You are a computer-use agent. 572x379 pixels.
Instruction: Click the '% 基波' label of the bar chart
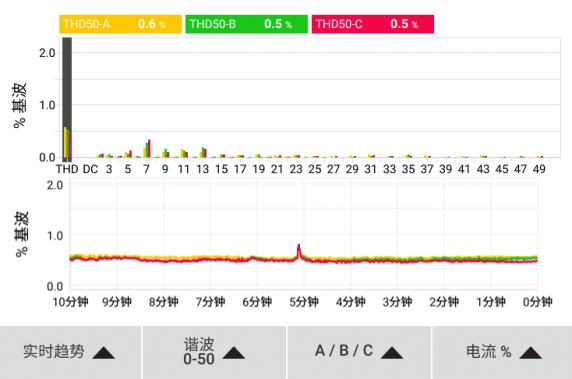20,105
